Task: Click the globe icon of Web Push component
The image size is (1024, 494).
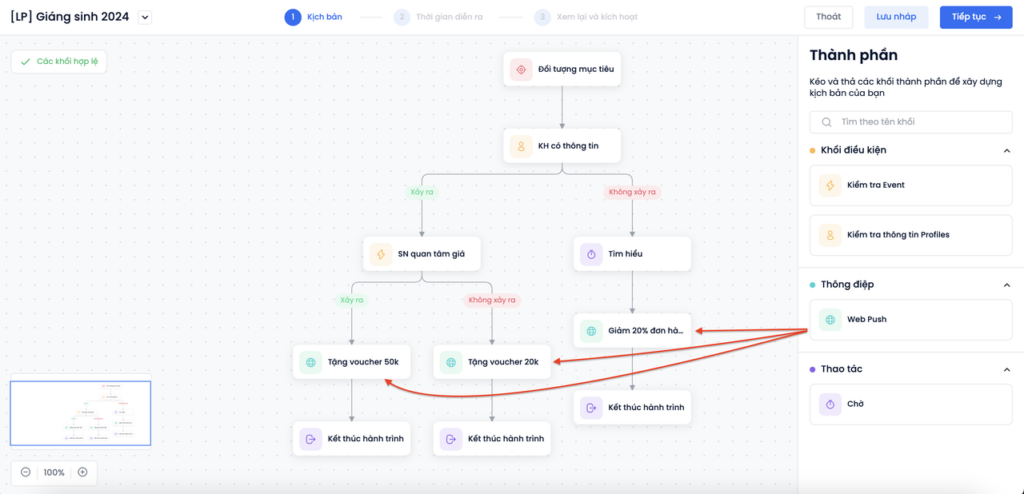Action: pos(830,320)
